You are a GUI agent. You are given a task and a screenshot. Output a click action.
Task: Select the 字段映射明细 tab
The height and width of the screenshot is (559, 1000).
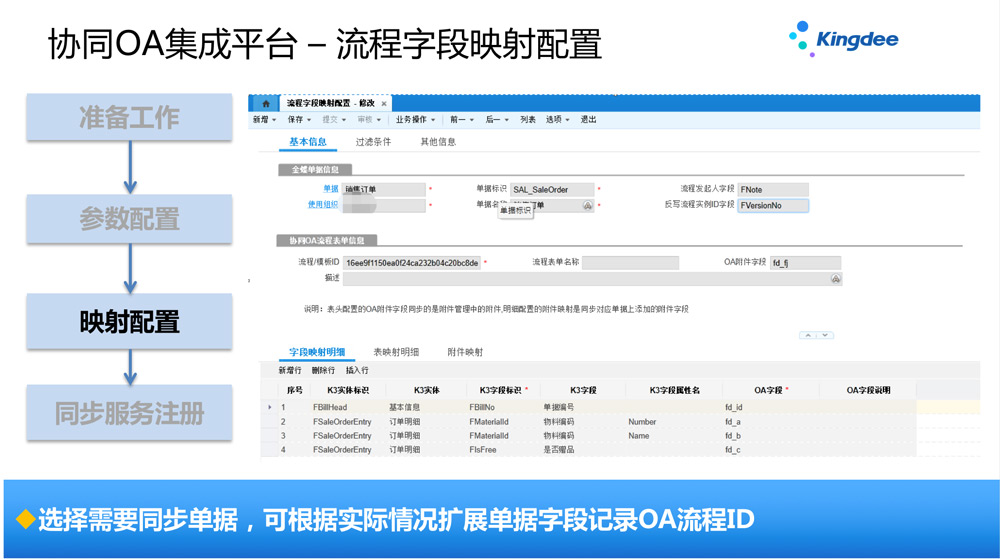tap(317, 352)
